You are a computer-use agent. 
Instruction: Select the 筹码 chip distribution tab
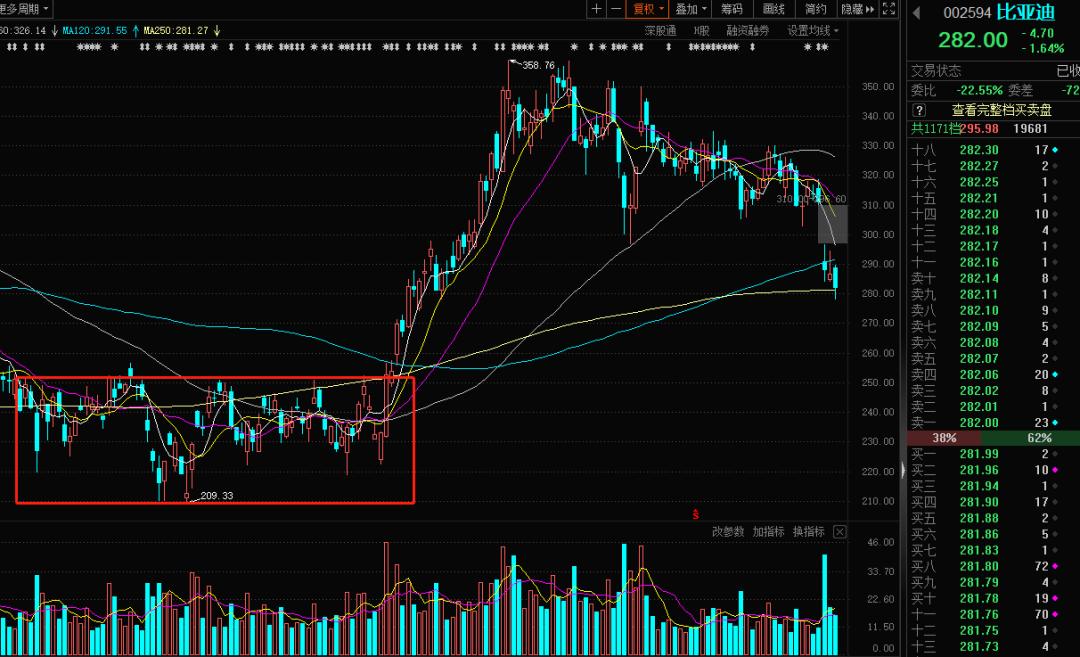tap(731, 9)
